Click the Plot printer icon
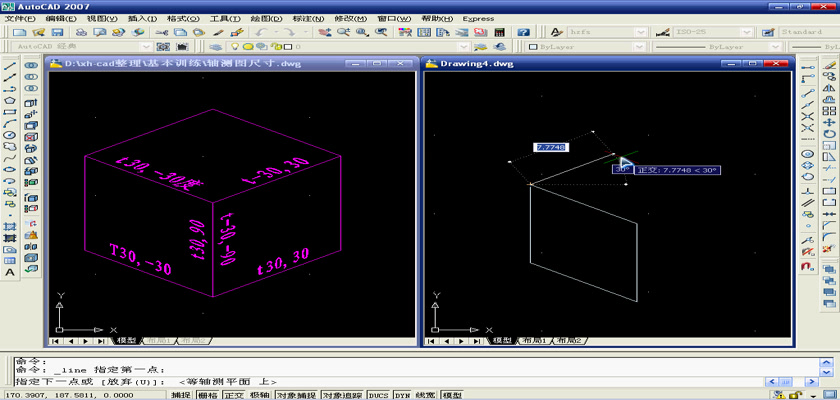Image resolution: width=840 pixels, height=400 pixels. [81, 32]
